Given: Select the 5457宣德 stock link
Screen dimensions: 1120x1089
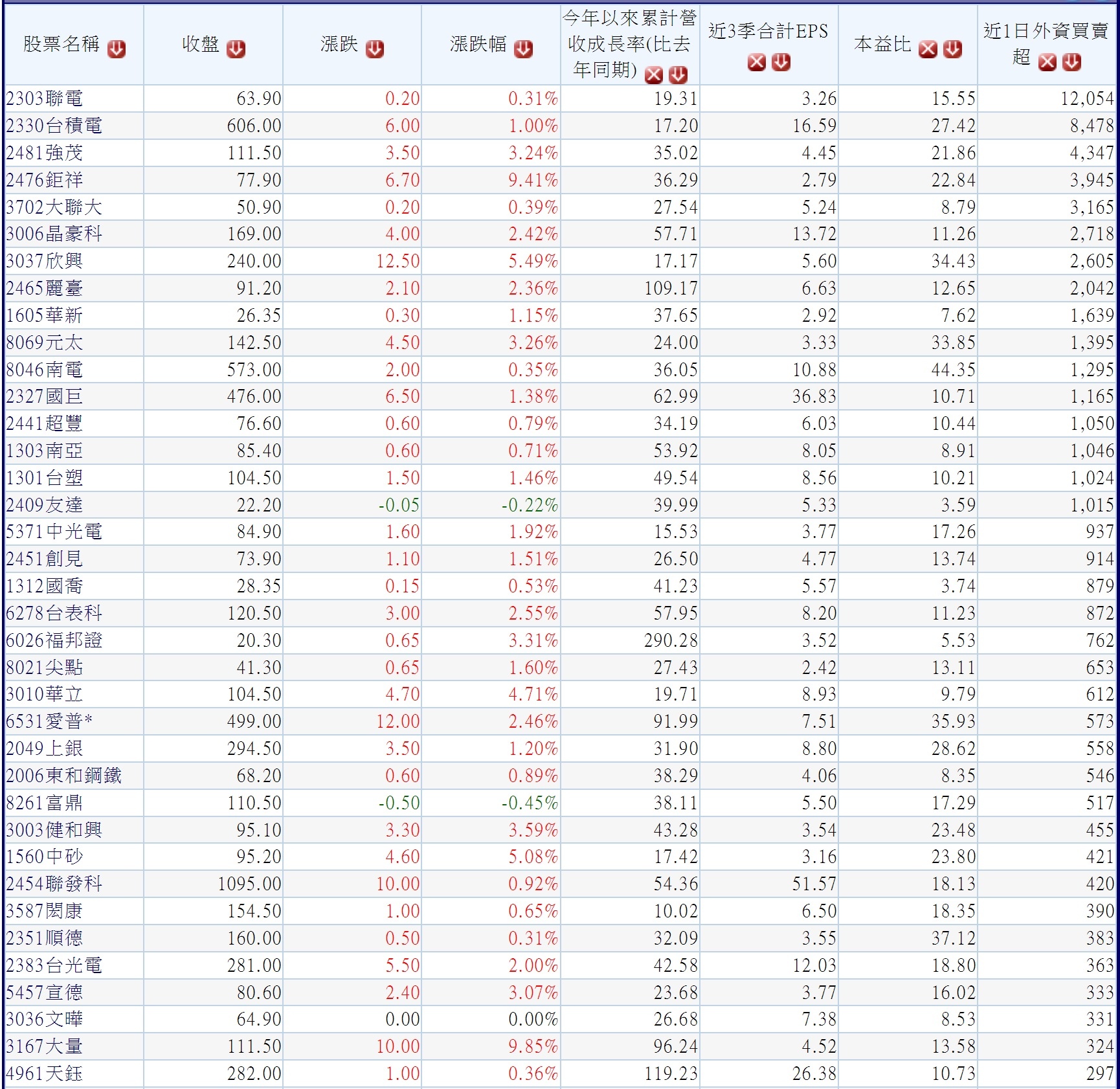Looking at the screenshot, I should (45, 993).
